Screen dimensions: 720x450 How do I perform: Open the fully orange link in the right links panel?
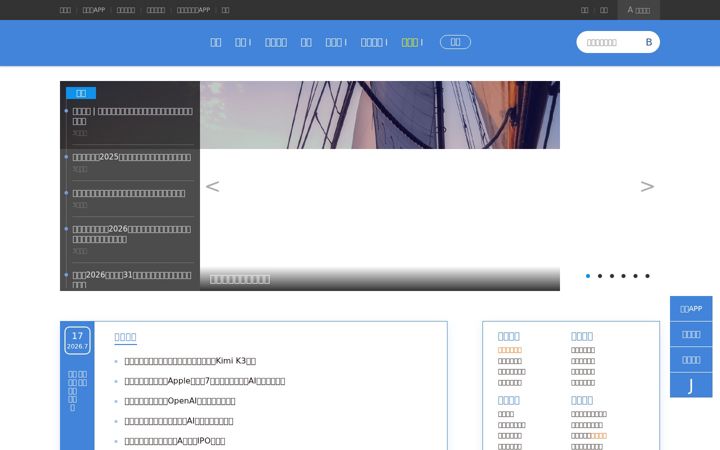[510, 350]
